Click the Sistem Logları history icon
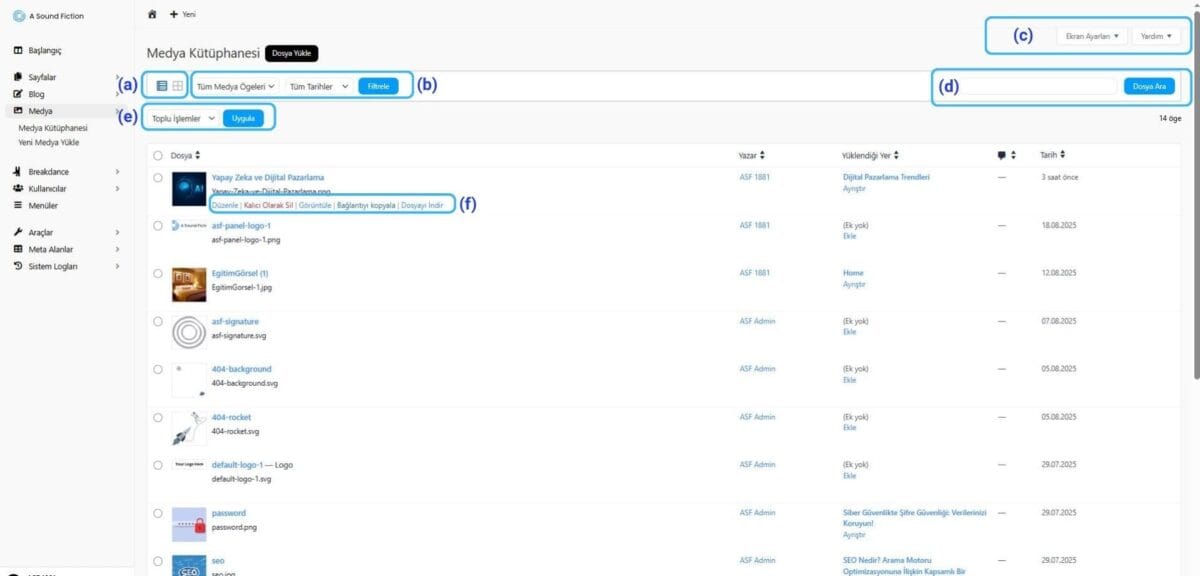1200x576 pixels. 18,266
